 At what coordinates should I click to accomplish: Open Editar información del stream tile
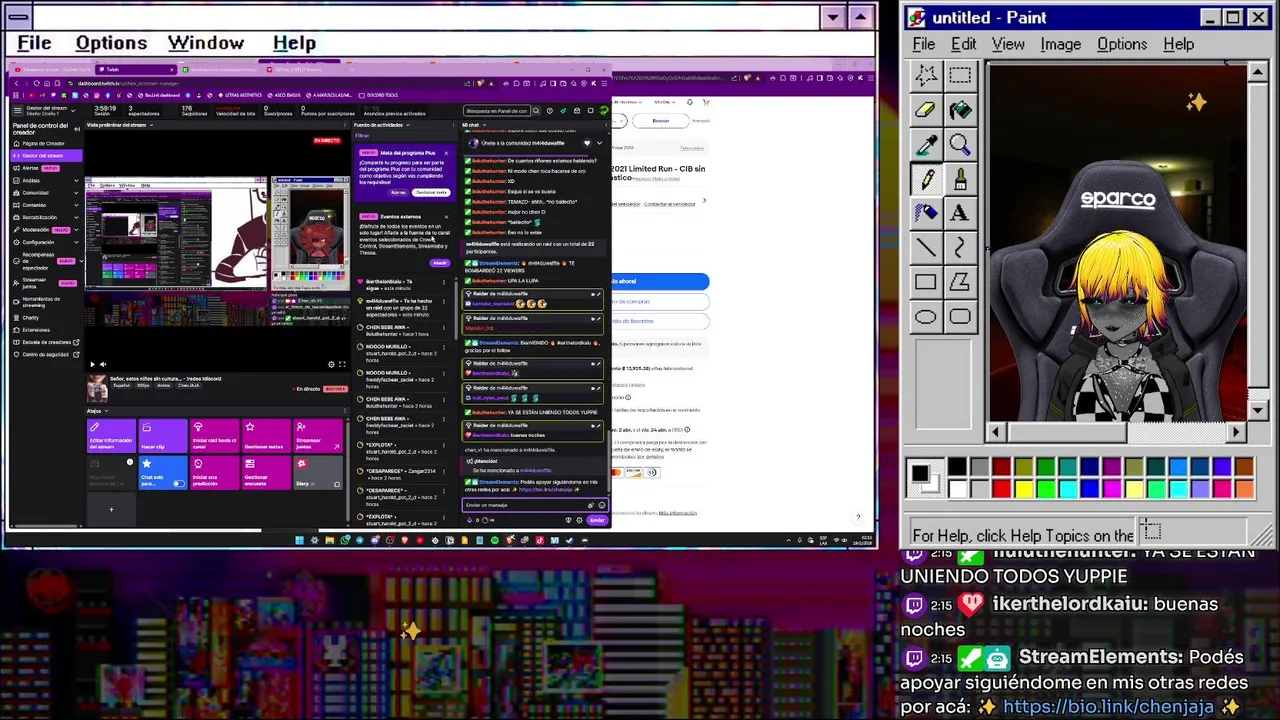(x=111, y=436)
